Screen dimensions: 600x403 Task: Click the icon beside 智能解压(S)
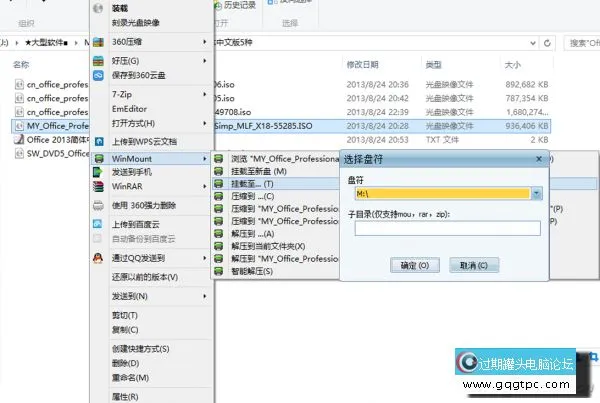point(218,271)
